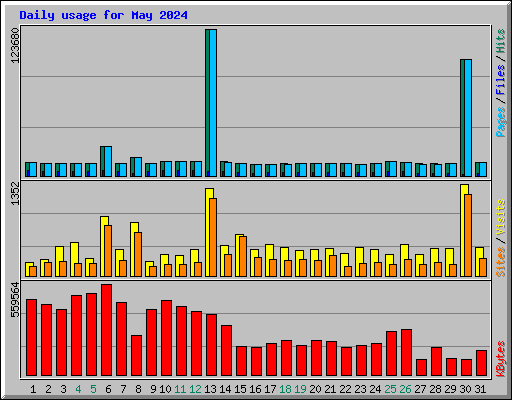Click day label 20 on the x-axis
Viewport: 512px width, 400px height.
point(315,389)
